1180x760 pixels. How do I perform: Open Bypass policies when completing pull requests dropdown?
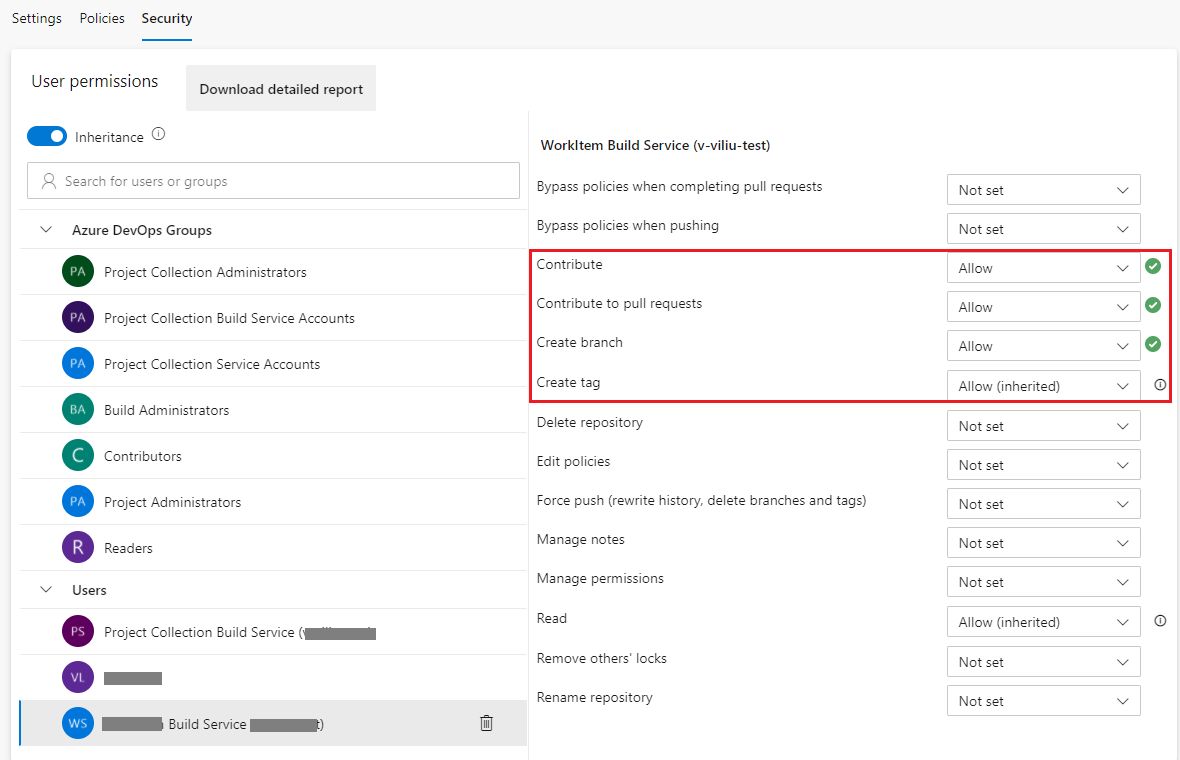click(1043, 190)
